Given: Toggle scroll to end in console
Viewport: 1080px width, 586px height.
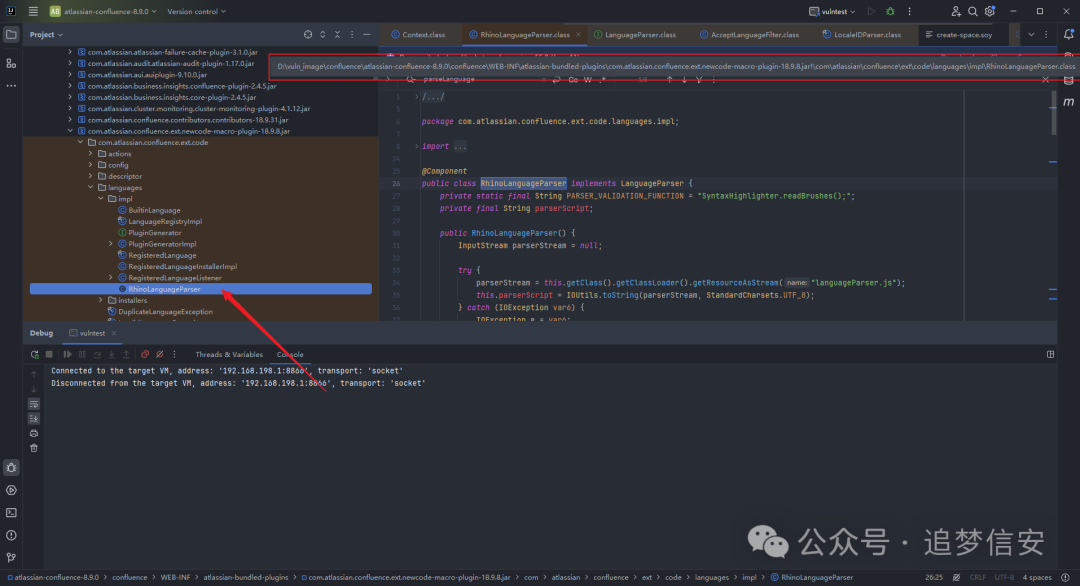Looking at the screenshot, I should [34, 419].
